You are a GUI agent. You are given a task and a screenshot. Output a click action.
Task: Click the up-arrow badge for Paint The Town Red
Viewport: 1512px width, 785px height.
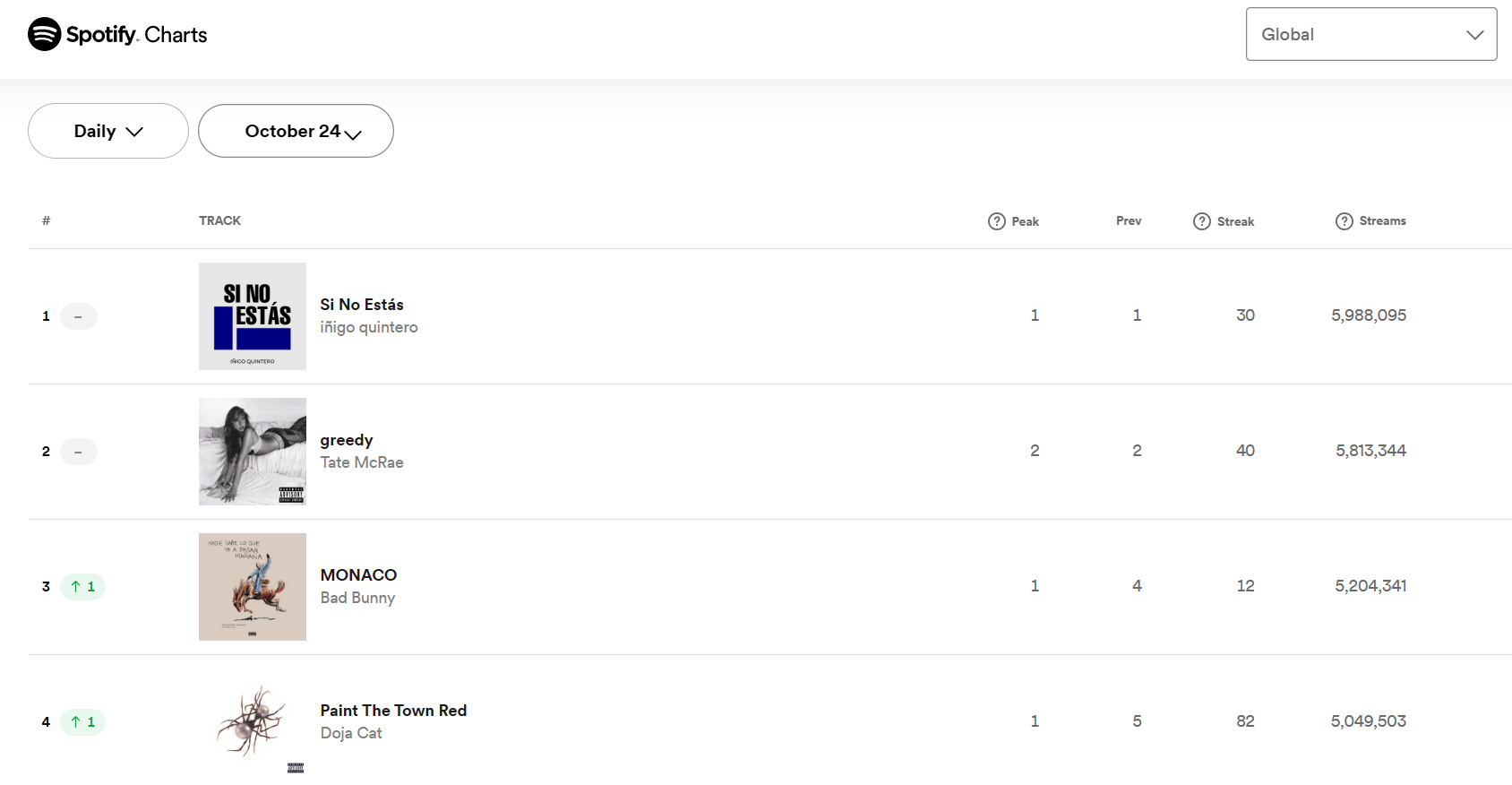82,722
